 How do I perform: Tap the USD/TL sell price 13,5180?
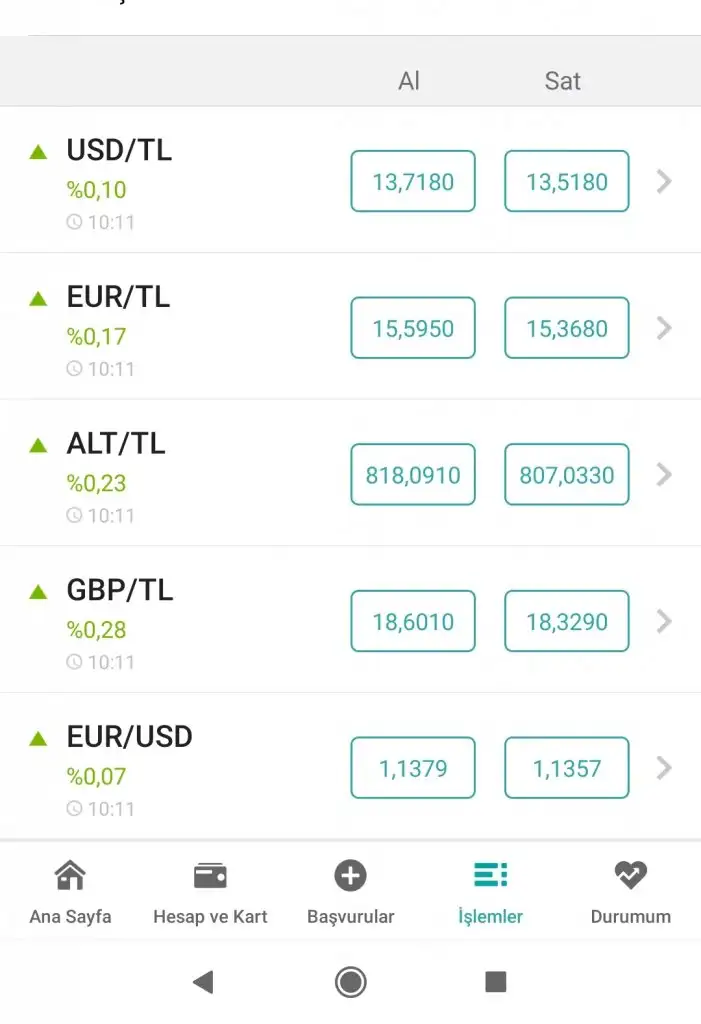(x=567, y=181)
